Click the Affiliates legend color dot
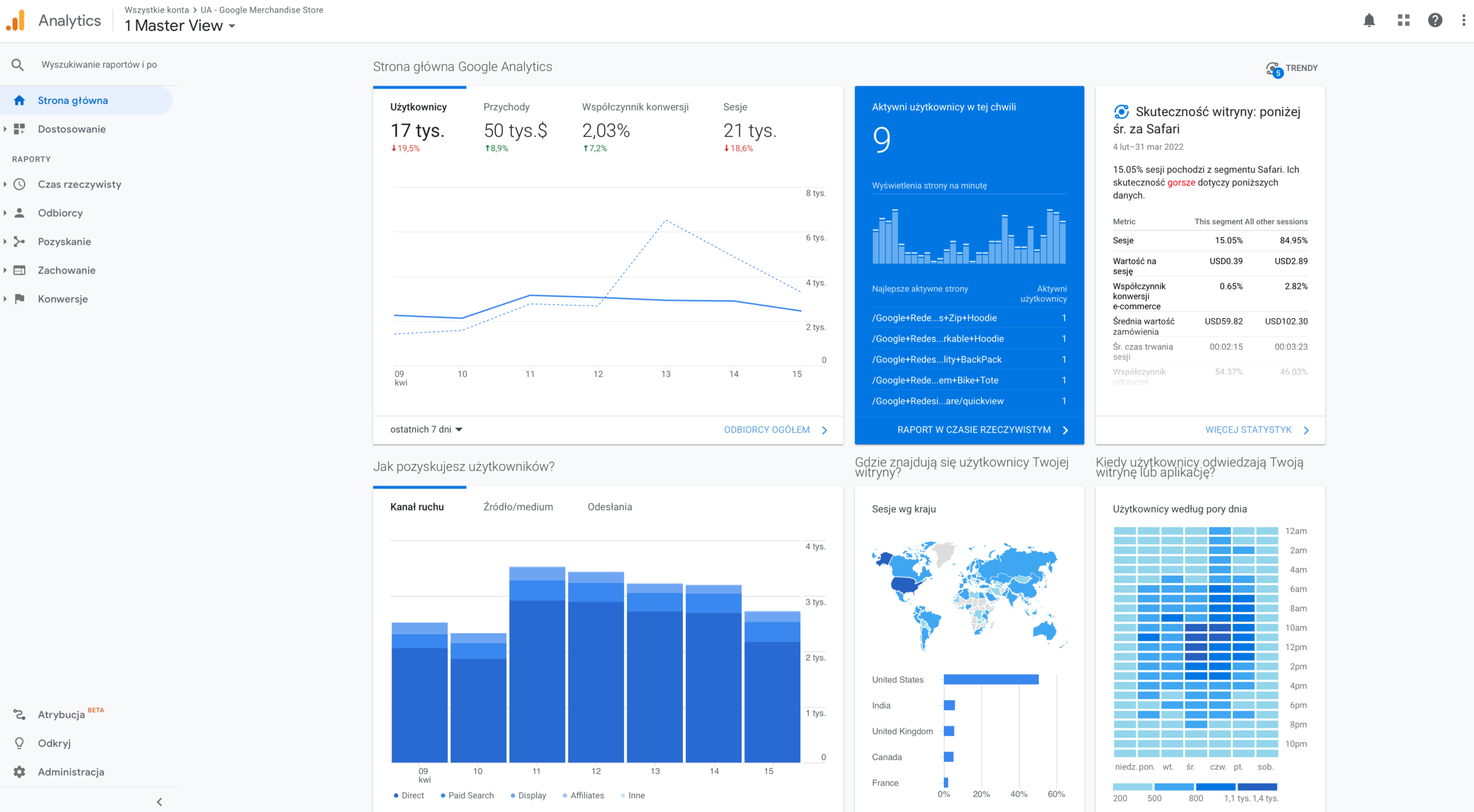This screenshot has width=1474, height=812. click(565, 796)
